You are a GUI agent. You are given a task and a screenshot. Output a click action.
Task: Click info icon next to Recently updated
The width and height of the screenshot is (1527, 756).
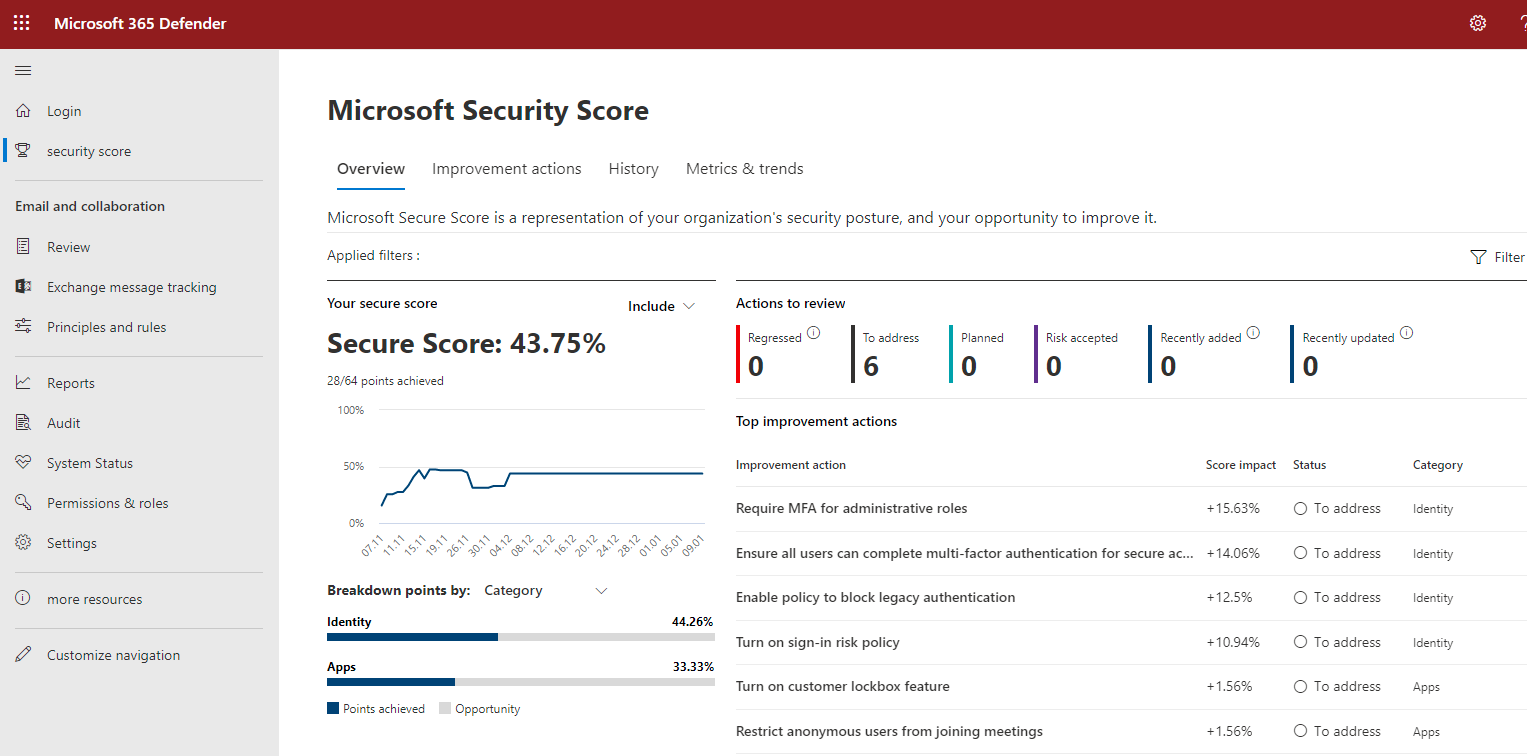[x=1407, y=333]
